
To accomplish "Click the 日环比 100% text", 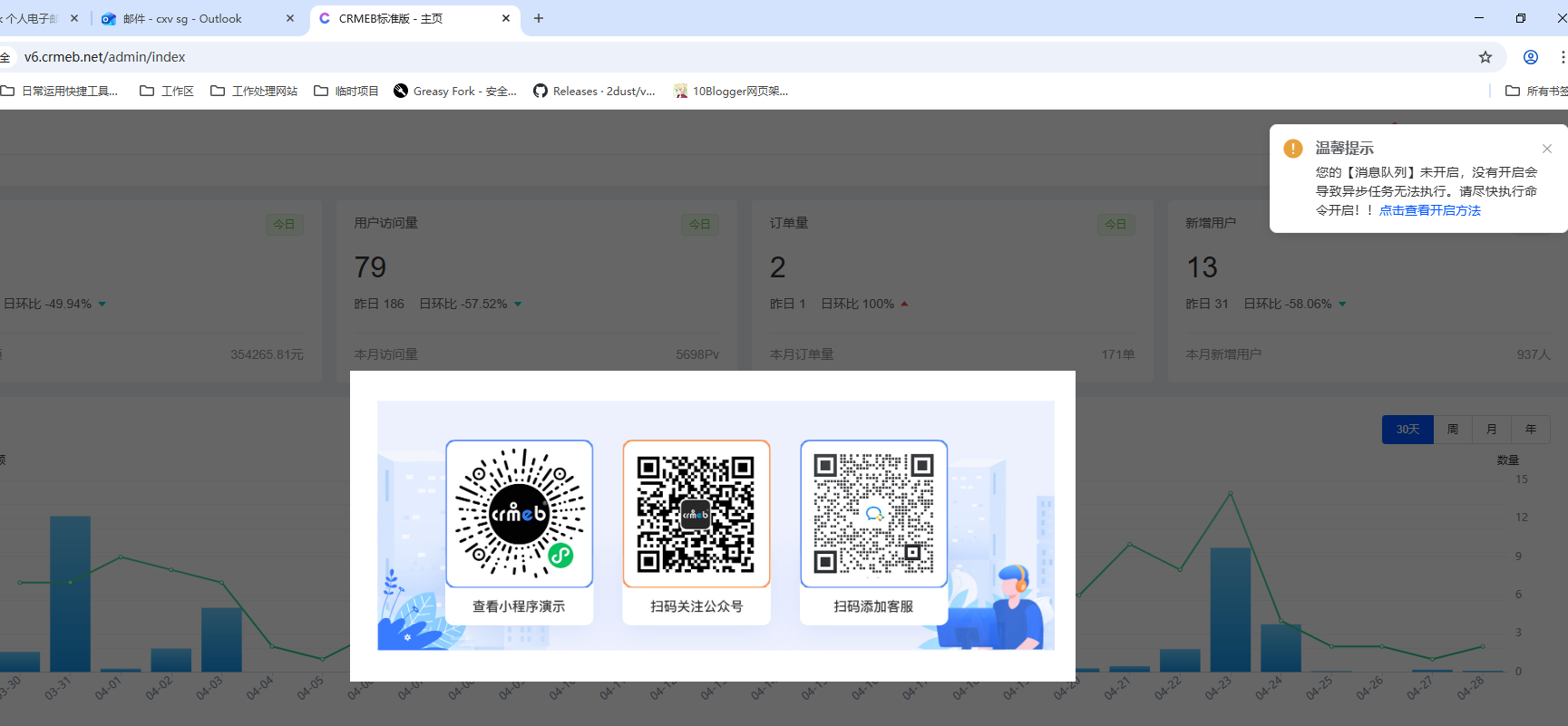I will 858,304.
